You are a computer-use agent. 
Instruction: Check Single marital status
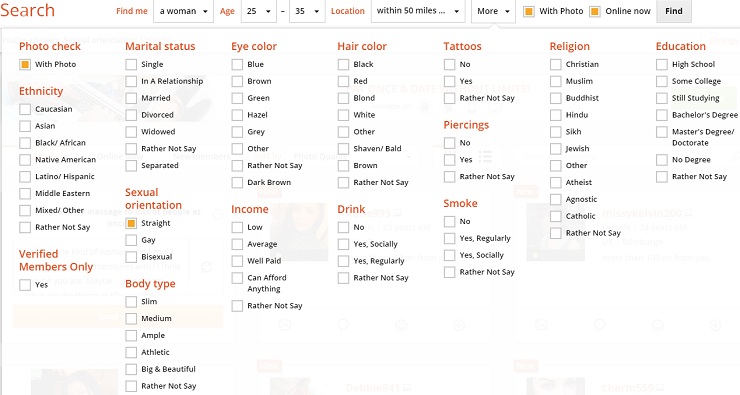click(131, 64)
